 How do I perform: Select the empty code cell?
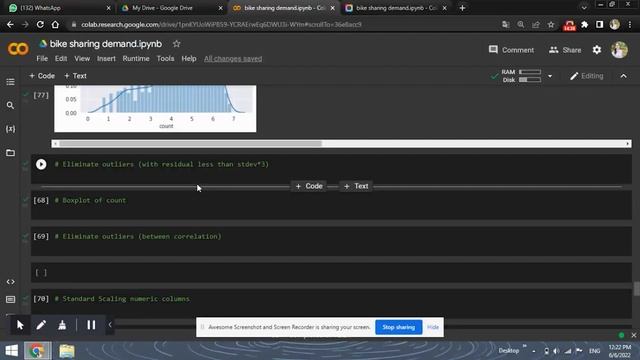point(331,273)
